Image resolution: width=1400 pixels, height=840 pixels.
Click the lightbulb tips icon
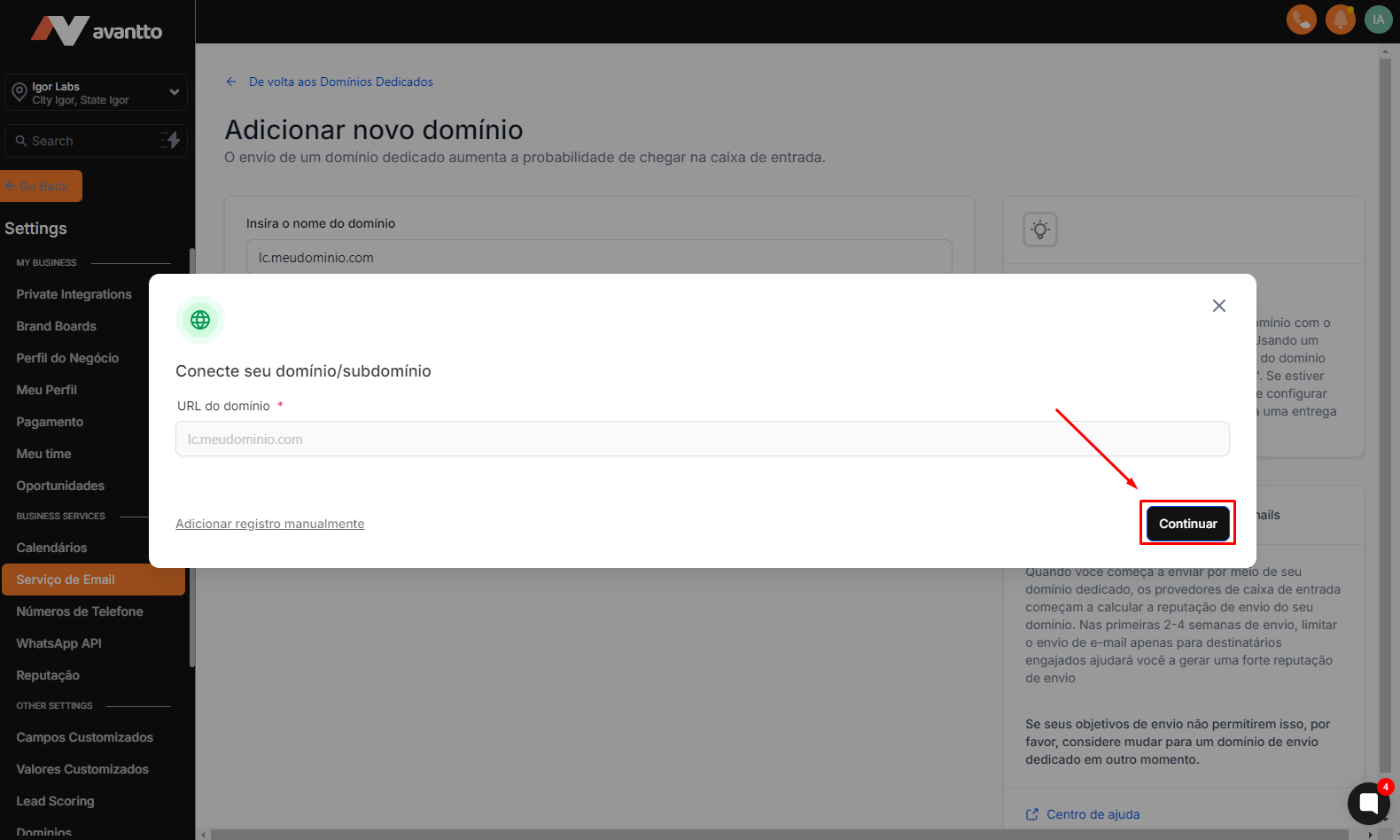point(1040,229)
